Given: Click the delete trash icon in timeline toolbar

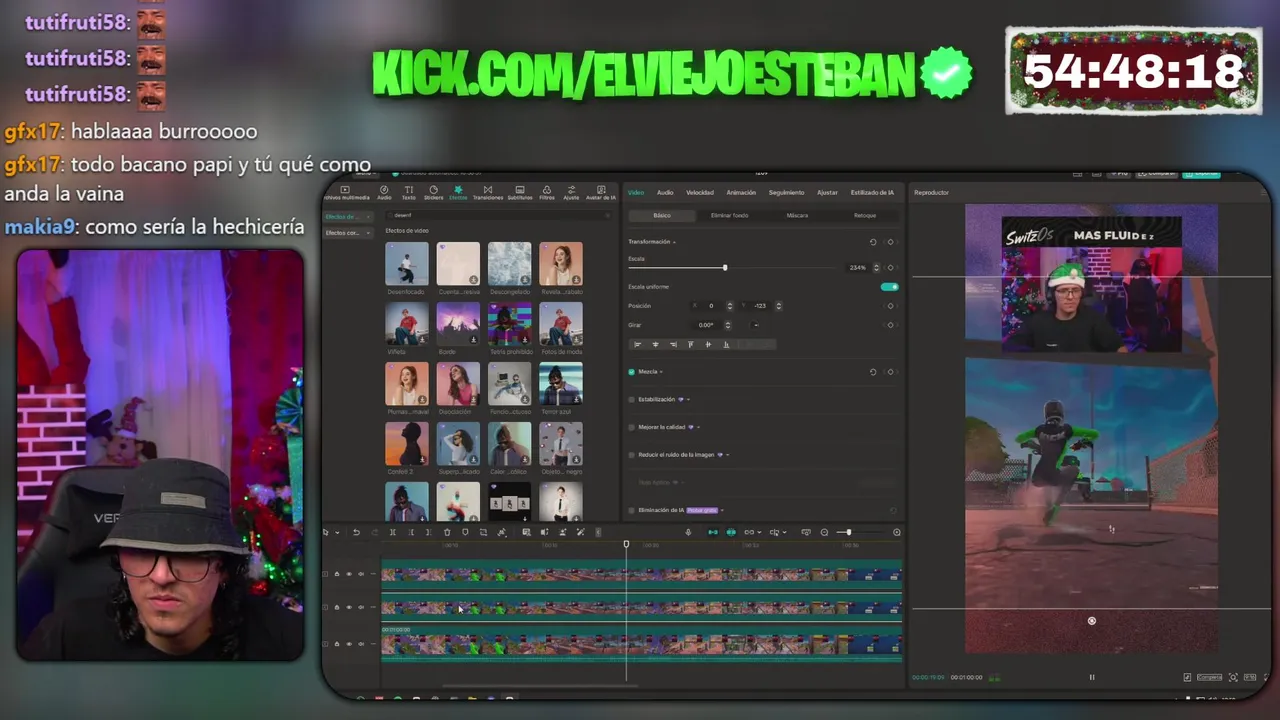Looking at the screenshot, I should point(447,532).
